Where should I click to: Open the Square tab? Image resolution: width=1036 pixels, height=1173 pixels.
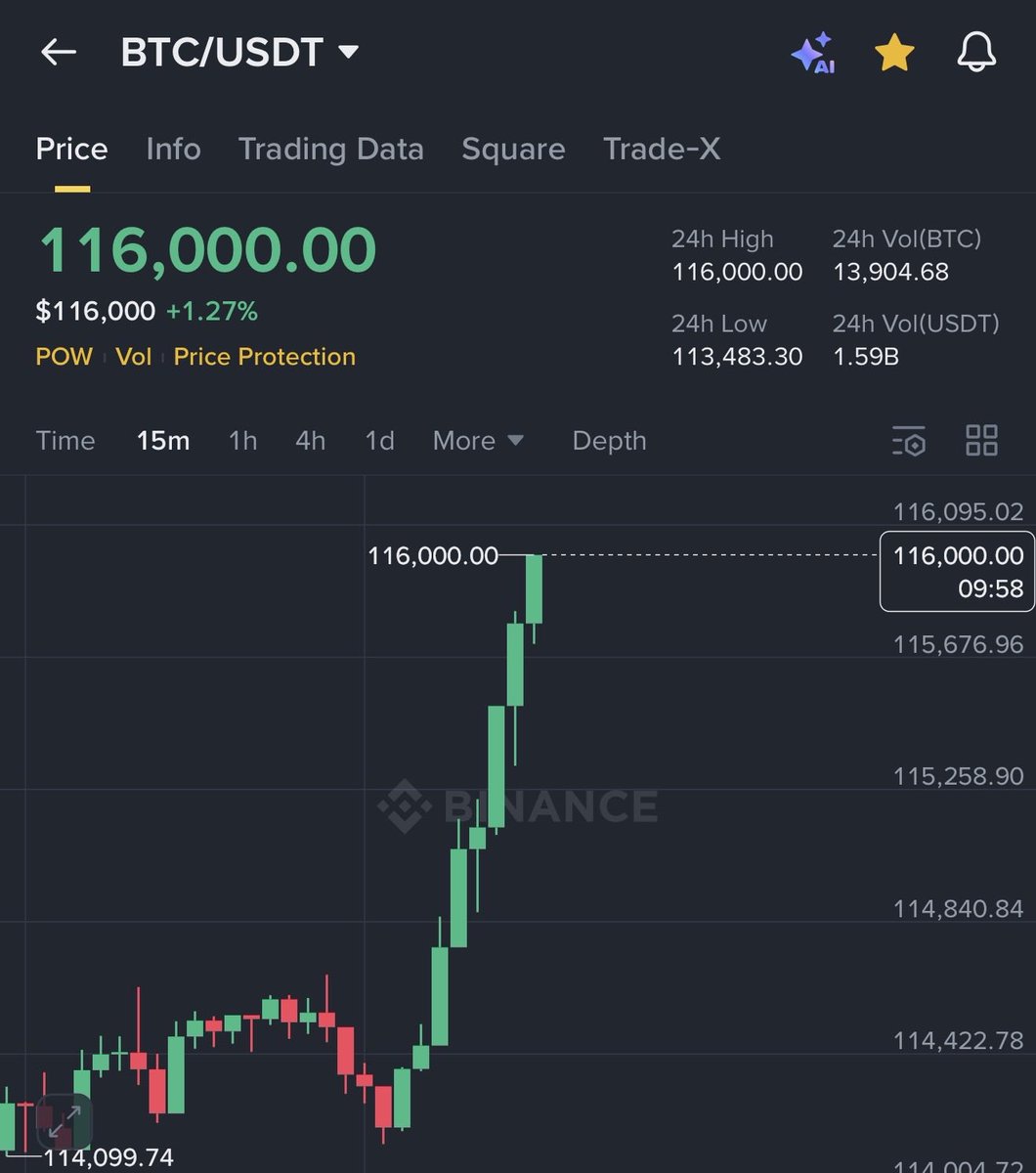(x=513, y=149)
